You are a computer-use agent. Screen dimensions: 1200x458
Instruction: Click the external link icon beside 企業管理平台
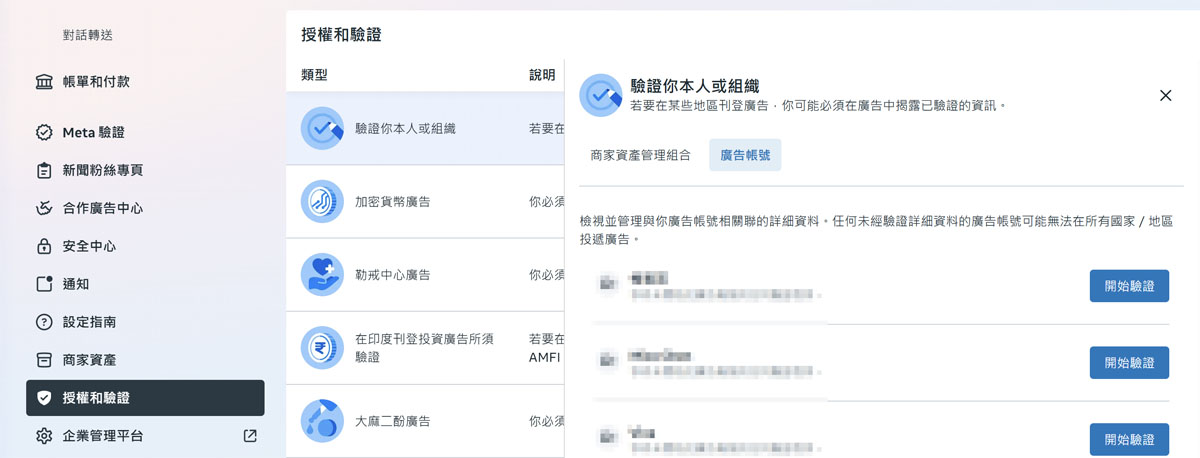(x=250, y=436)
